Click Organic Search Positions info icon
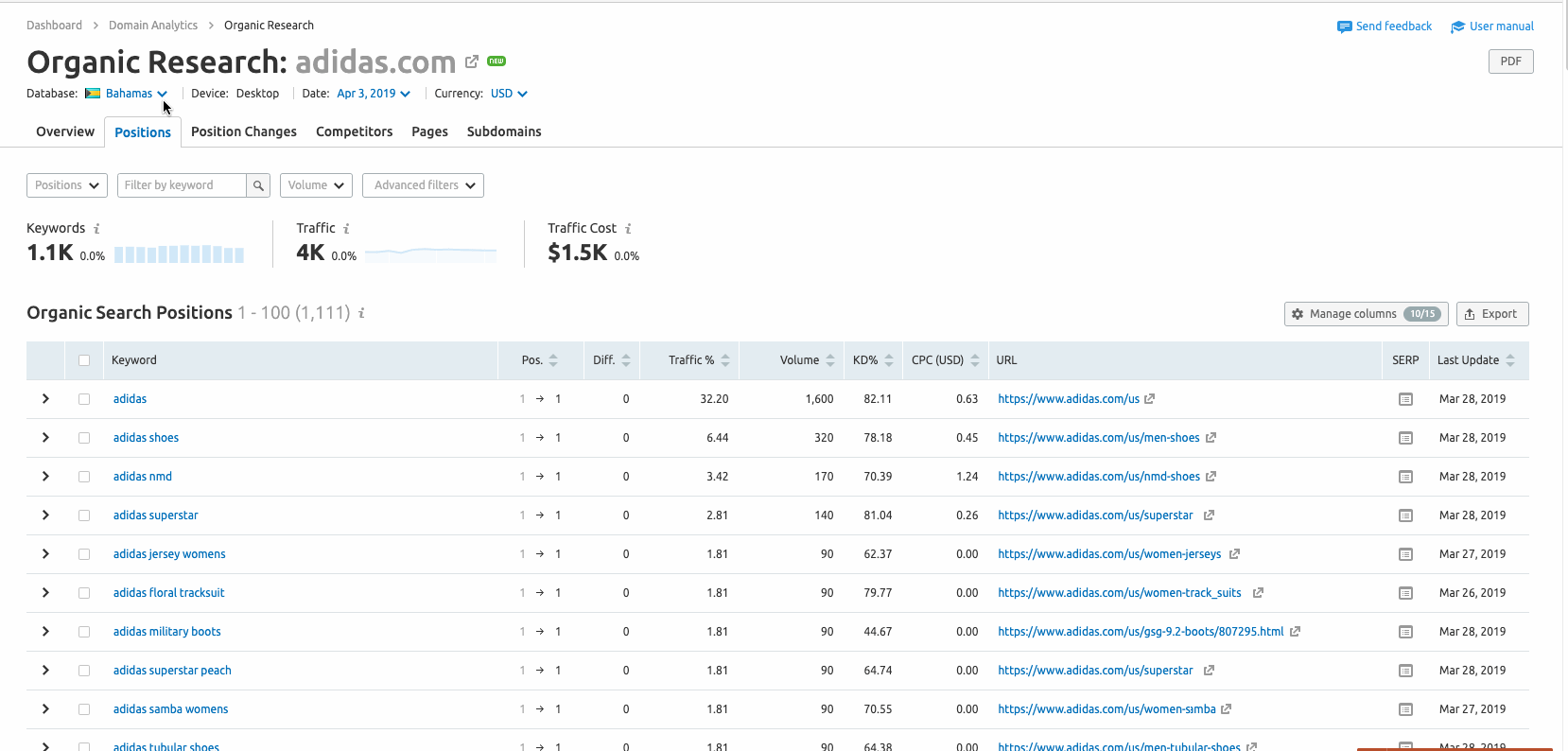 coord(361,313)
